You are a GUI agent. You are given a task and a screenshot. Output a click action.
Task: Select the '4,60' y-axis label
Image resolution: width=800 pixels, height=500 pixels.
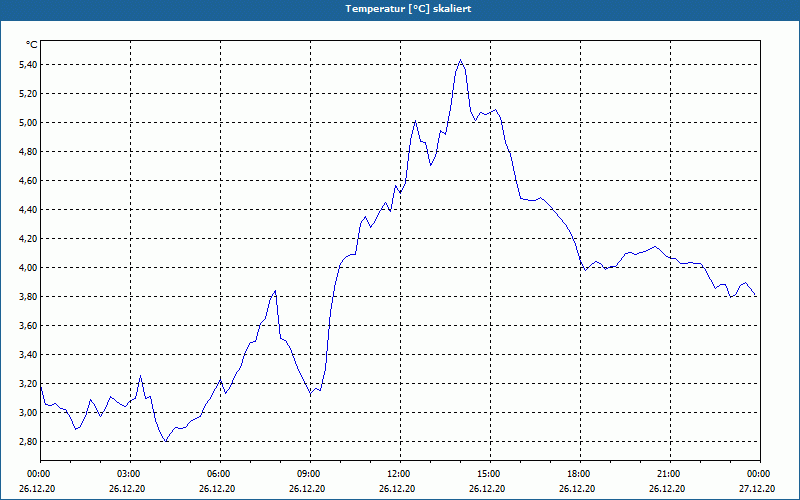click(x=28, y=181)
